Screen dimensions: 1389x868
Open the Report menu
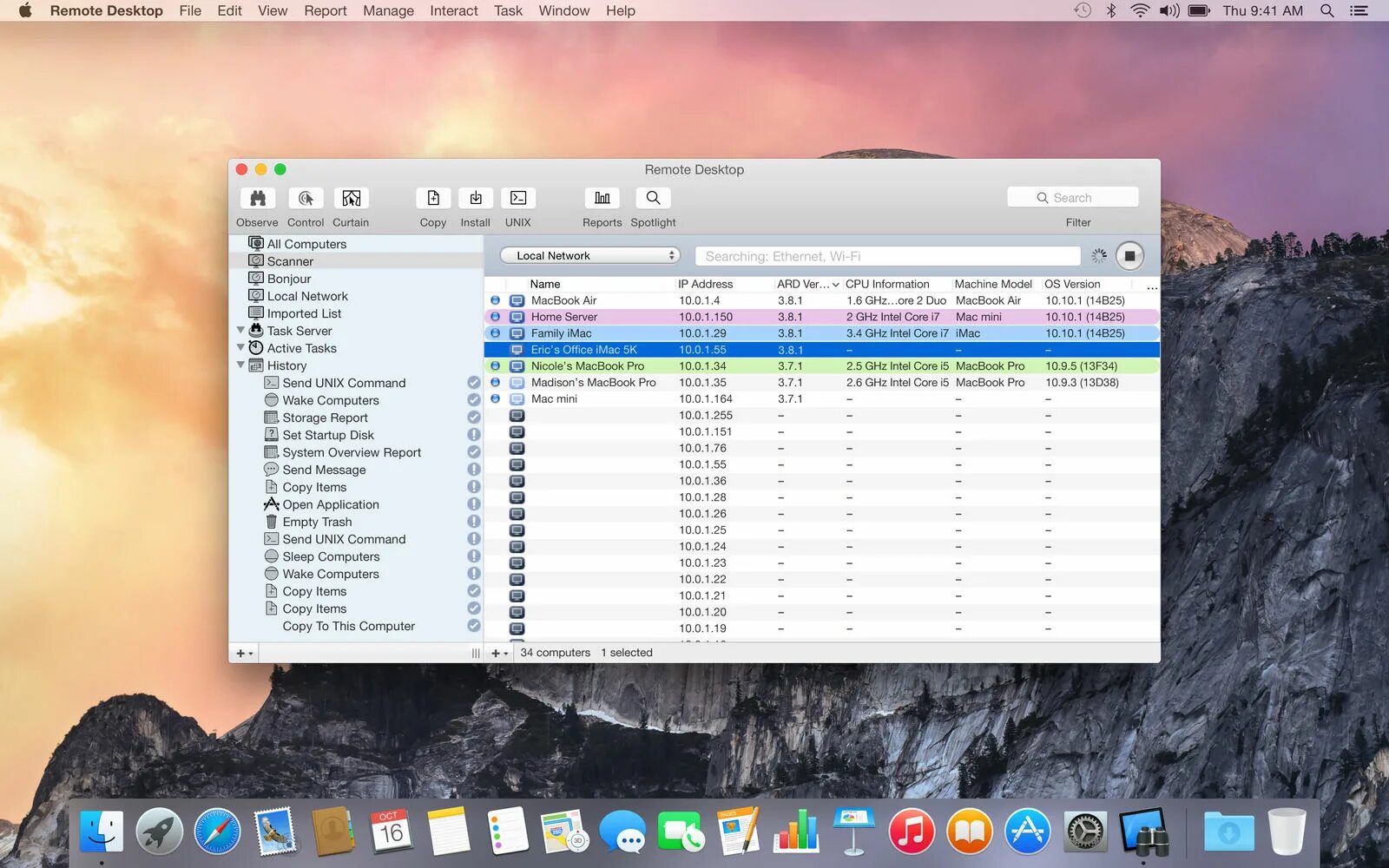click(326, 10)
